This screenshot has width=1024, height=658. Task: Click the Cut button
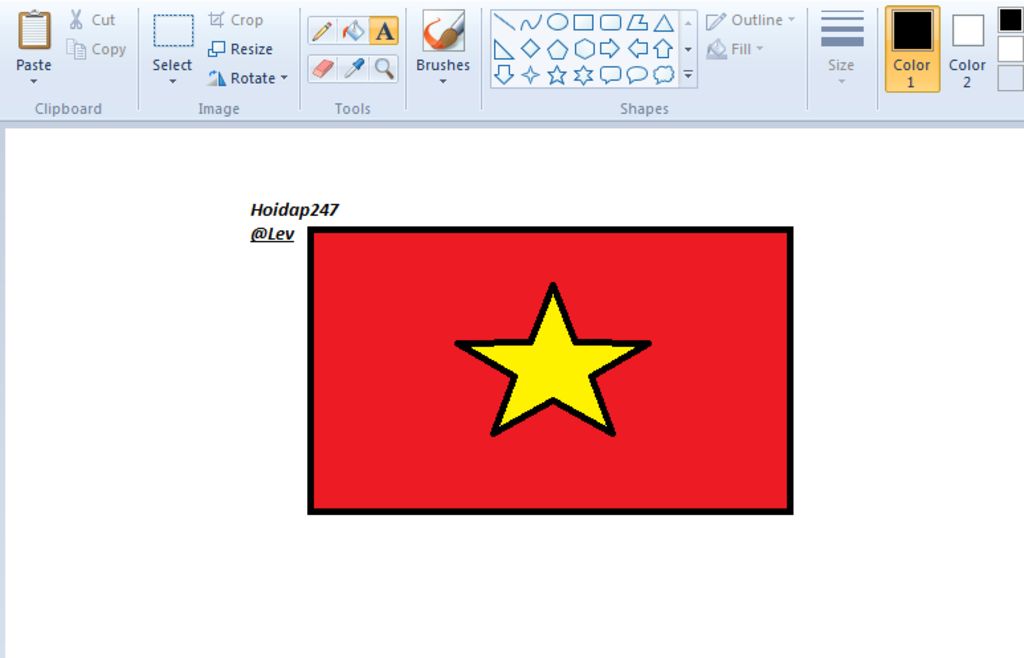point(92,20)
